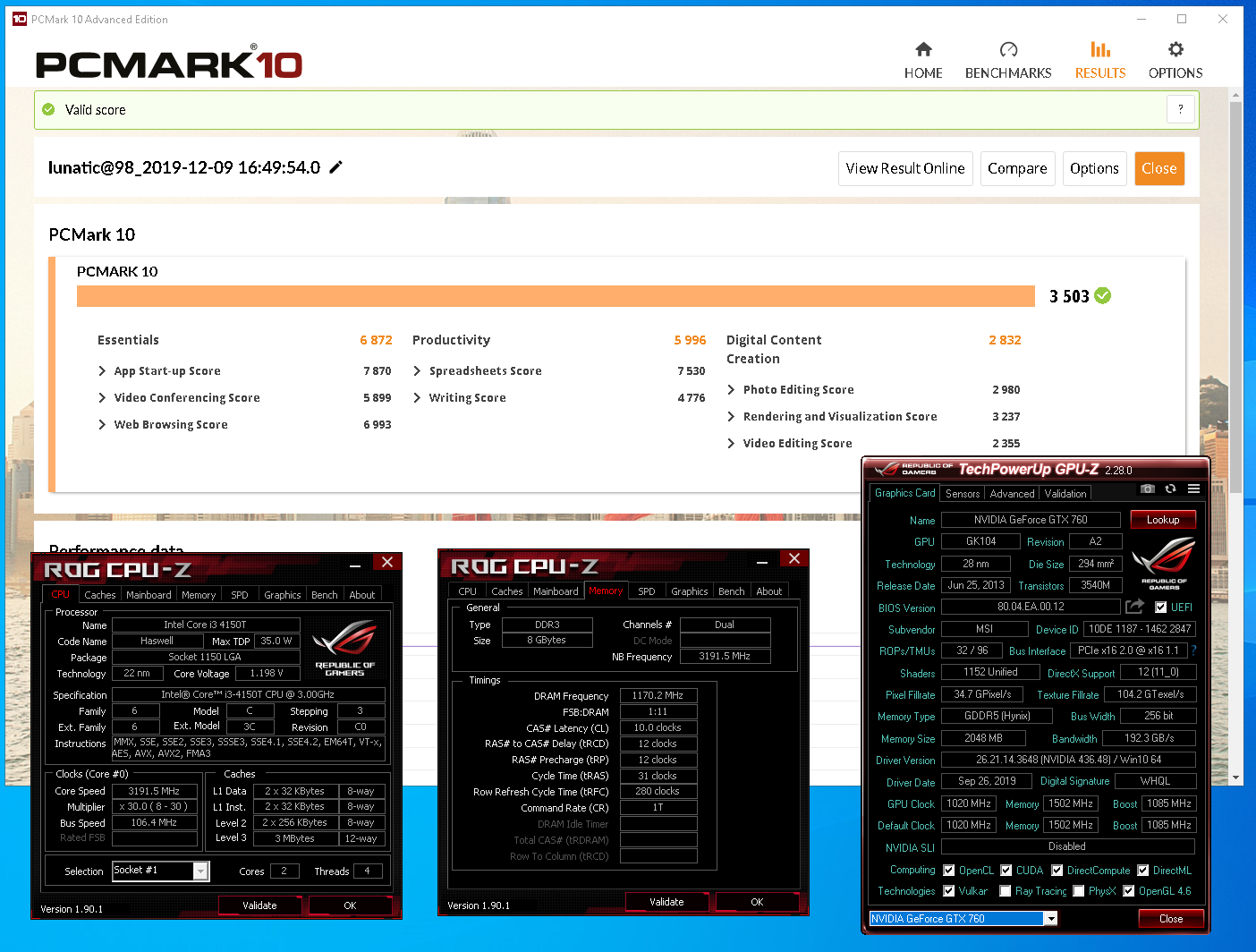This screenshot has height=952, width=1256.
Task: Share GPU-Z BIOS export icon
Action: 1134,606
